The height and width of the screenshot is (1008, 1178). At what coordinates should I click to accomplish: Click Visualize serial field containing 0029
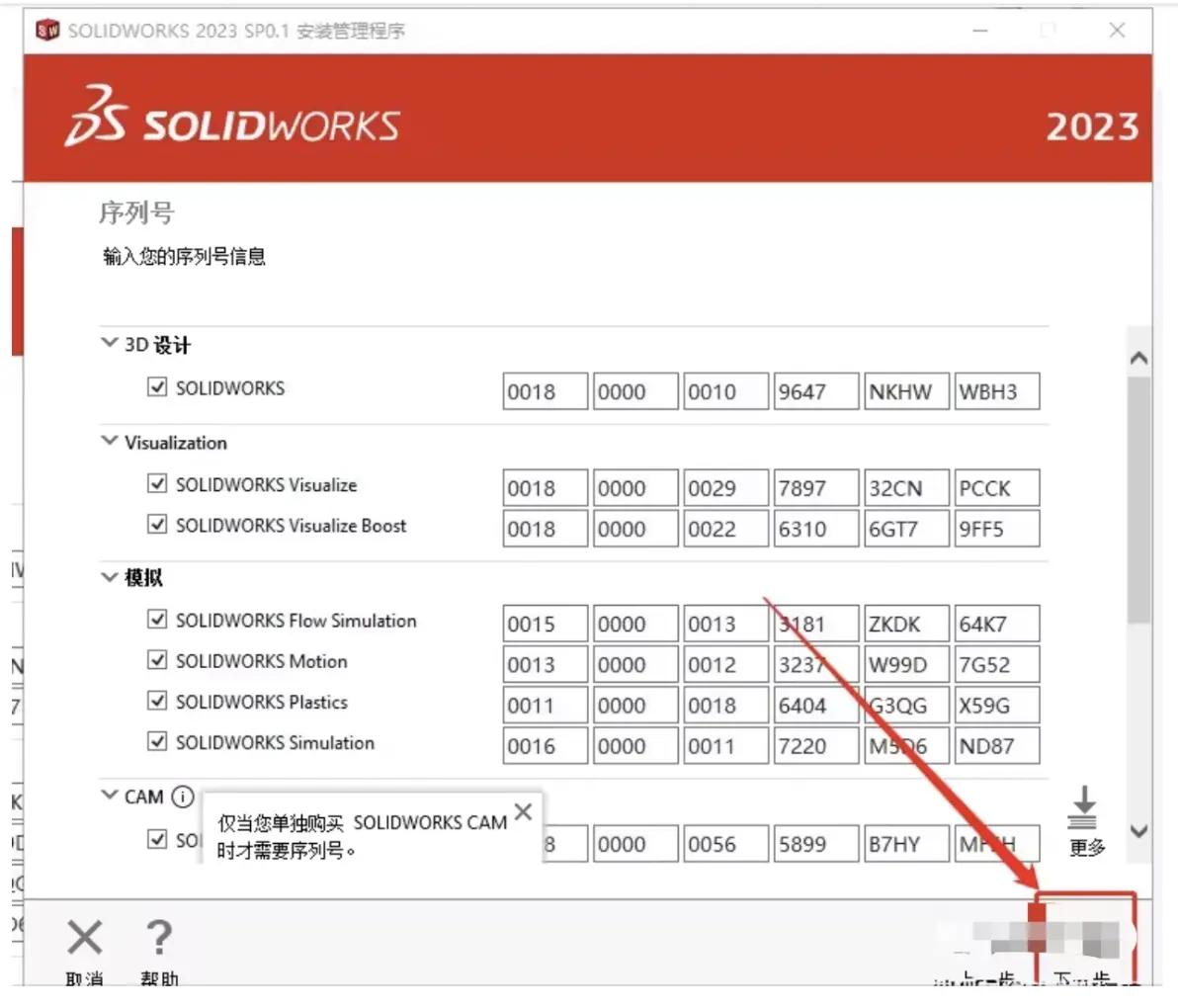coord(725,488)
